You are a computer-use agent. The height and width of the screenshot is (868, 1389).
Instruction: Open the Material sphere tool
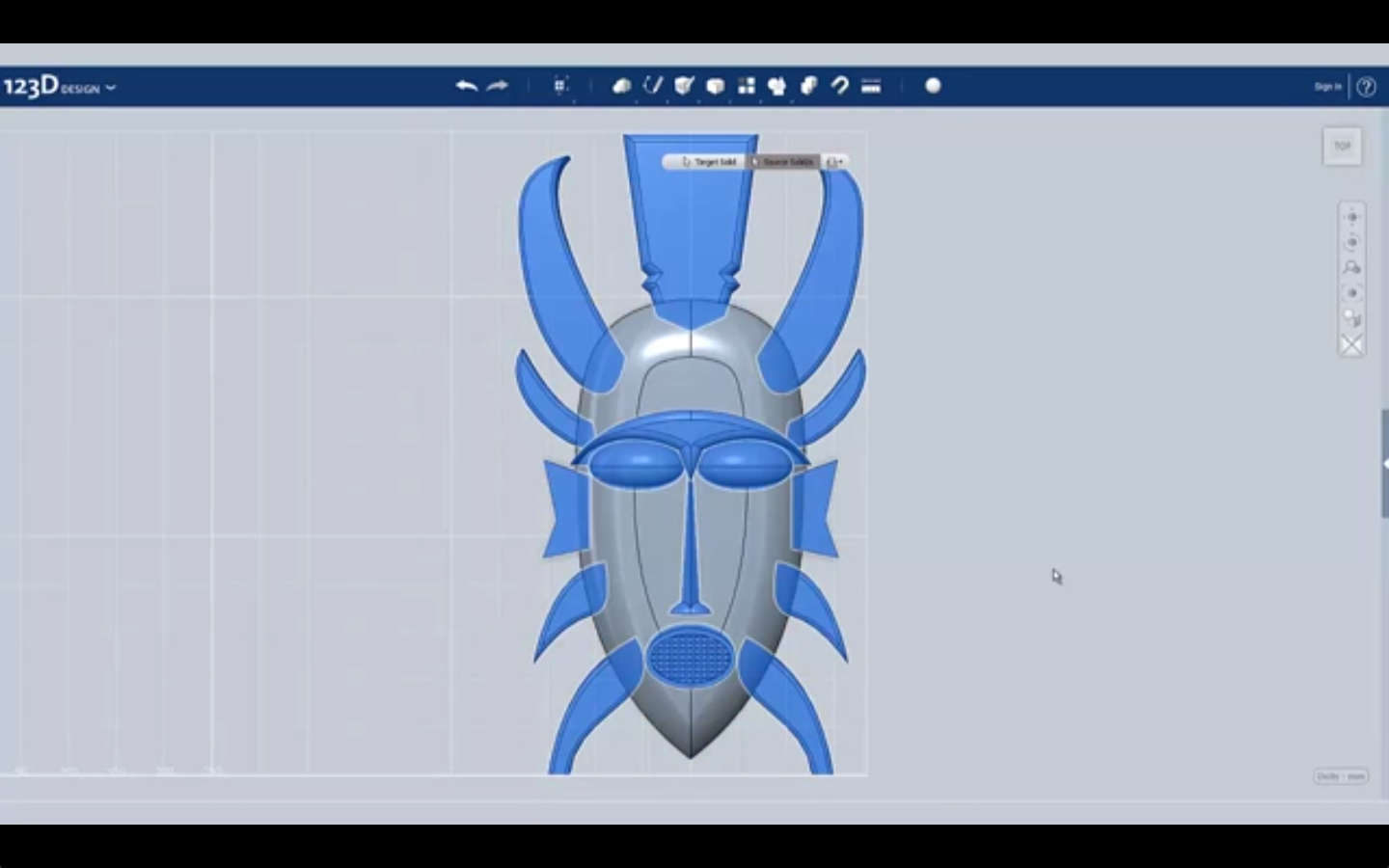pyautogui.click(x=933, y=86)
